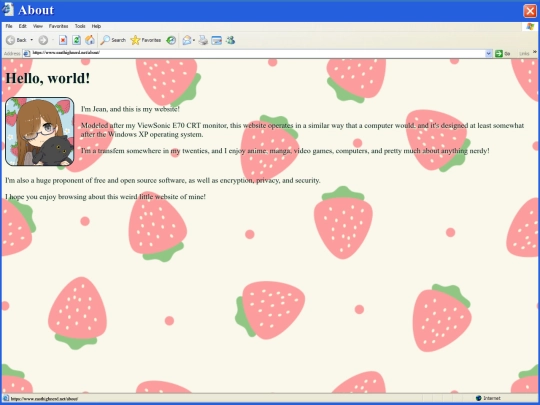Click "I hope you enjoy browsing" sentence
The image size is (540, 405).
105,197
